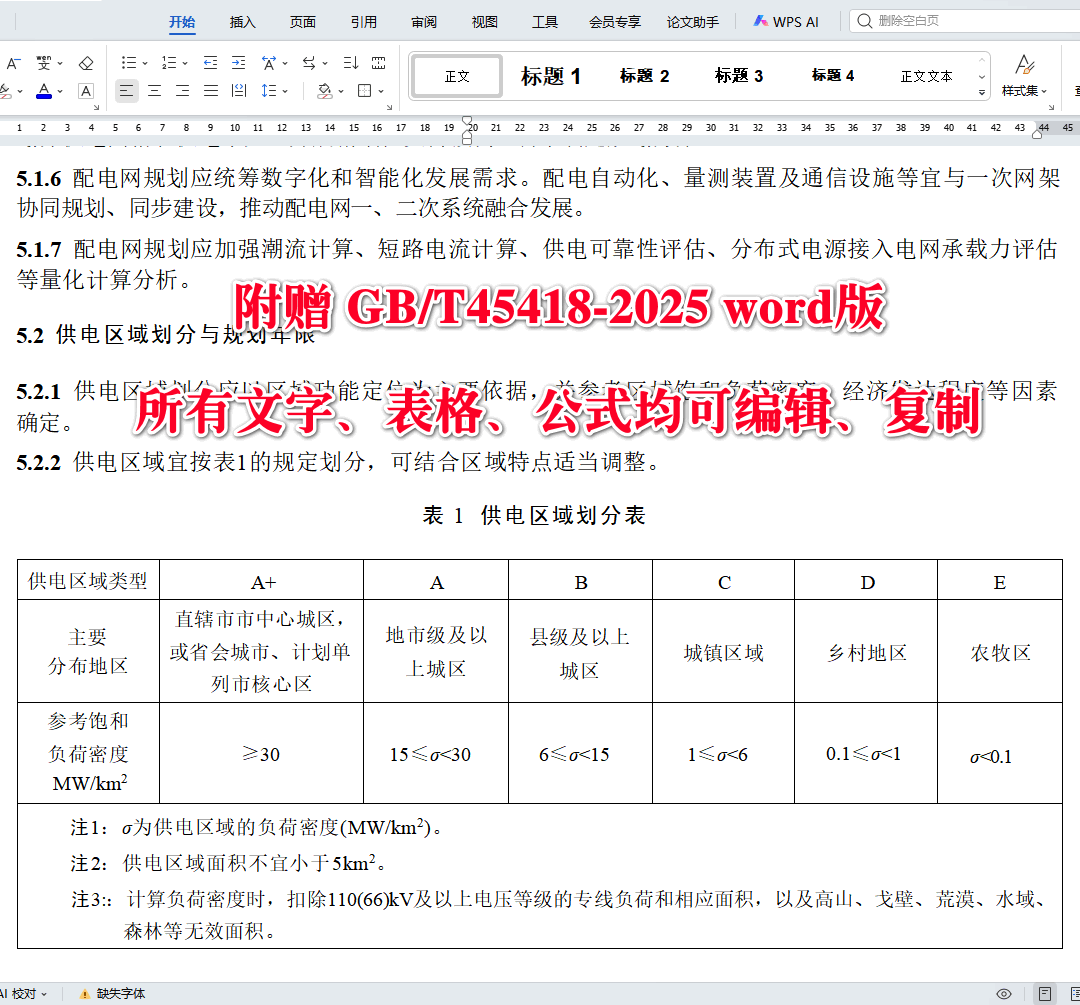Viewport: 1080px width, 1005px height.
Task: Open the paragraph settings dialog launcher
Action: point(389,107)
